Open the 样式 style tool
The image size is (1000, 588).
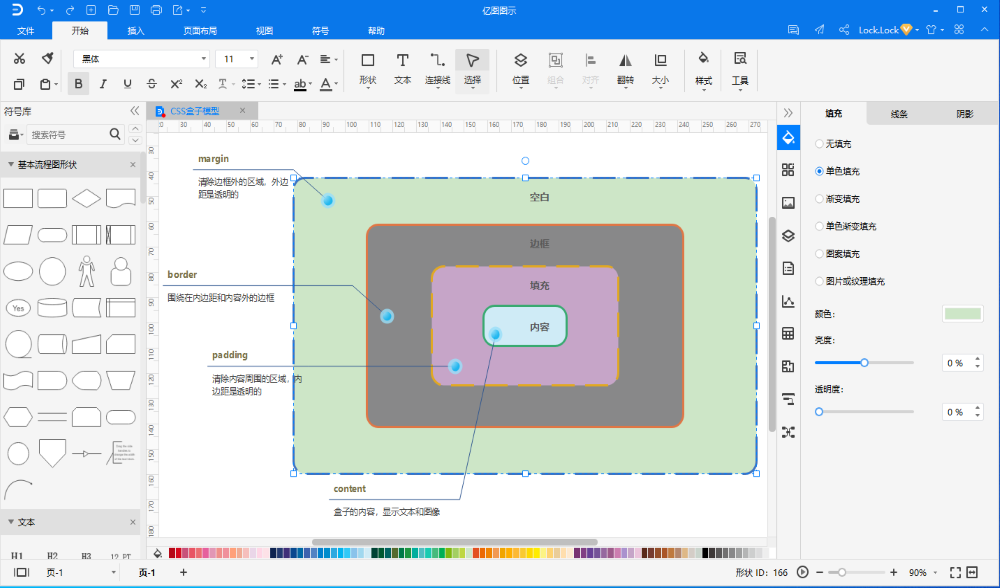click(x=703, y=70)
